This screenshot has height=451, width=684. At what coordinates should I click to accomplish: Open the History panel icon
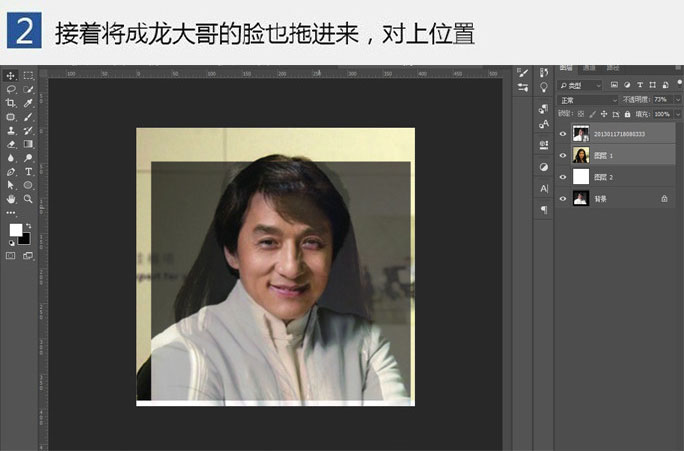pos(544,73)
